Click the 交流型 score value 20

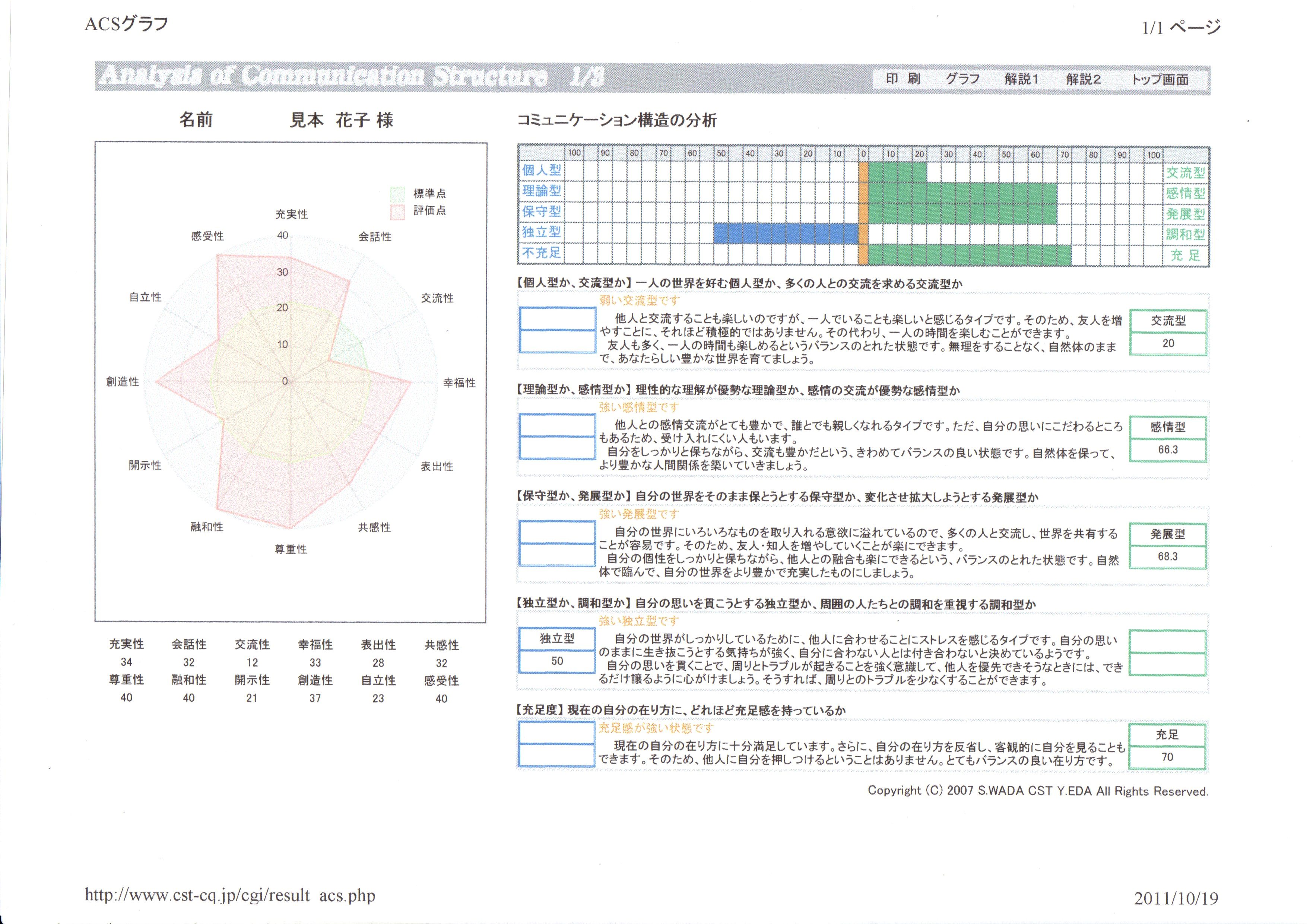[1168, 343]
